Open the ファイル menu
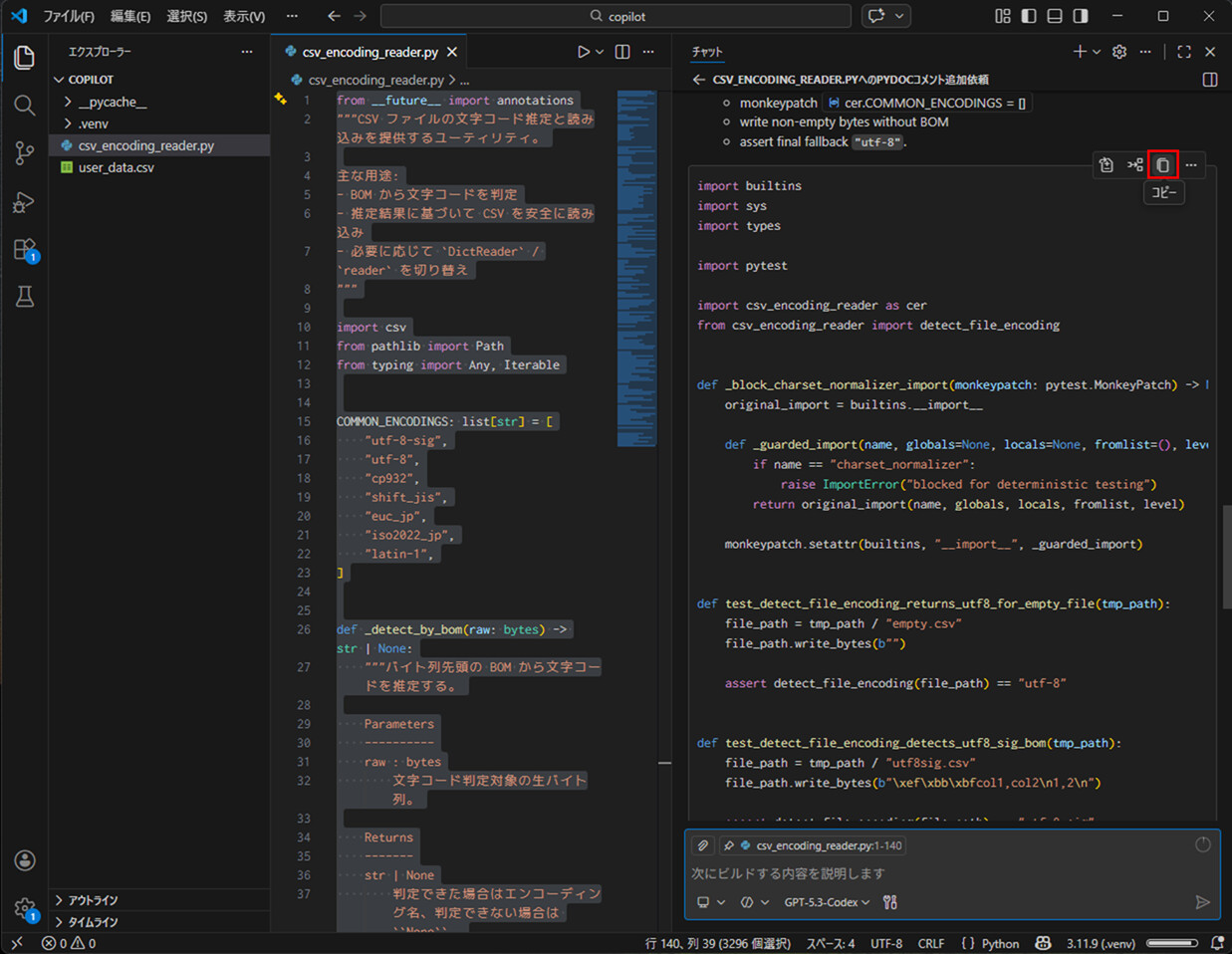 tap(66, 15)
